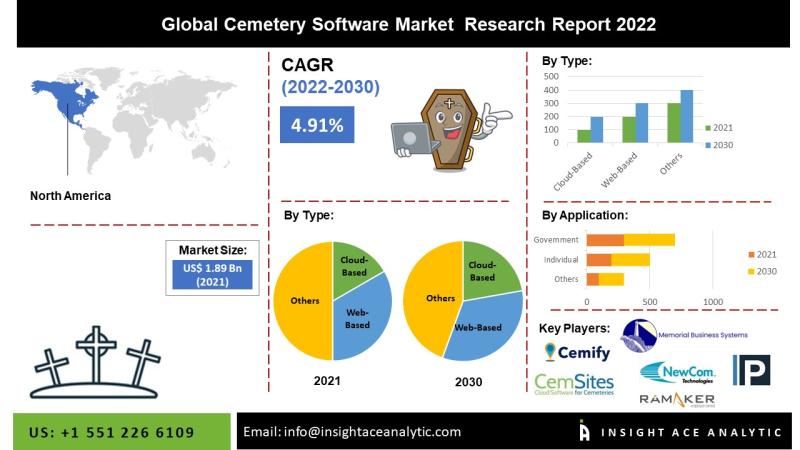Image resolution: width=800 pixels, height=450 pixels.
Task: Click the blue 2030 Others bar in bar chart
Action: tap(687, 116)
